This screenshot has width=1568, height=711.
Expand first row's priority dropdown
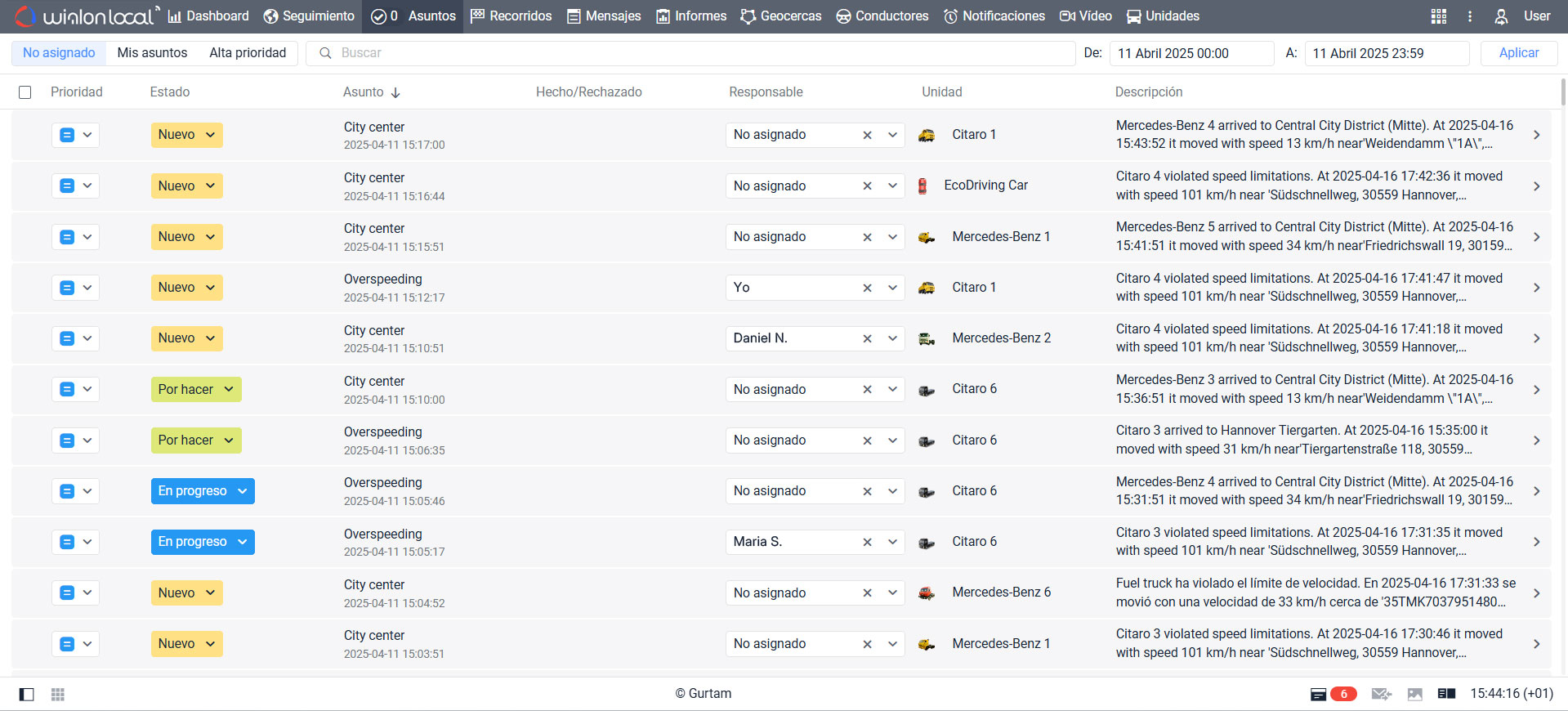click(87, 135)
